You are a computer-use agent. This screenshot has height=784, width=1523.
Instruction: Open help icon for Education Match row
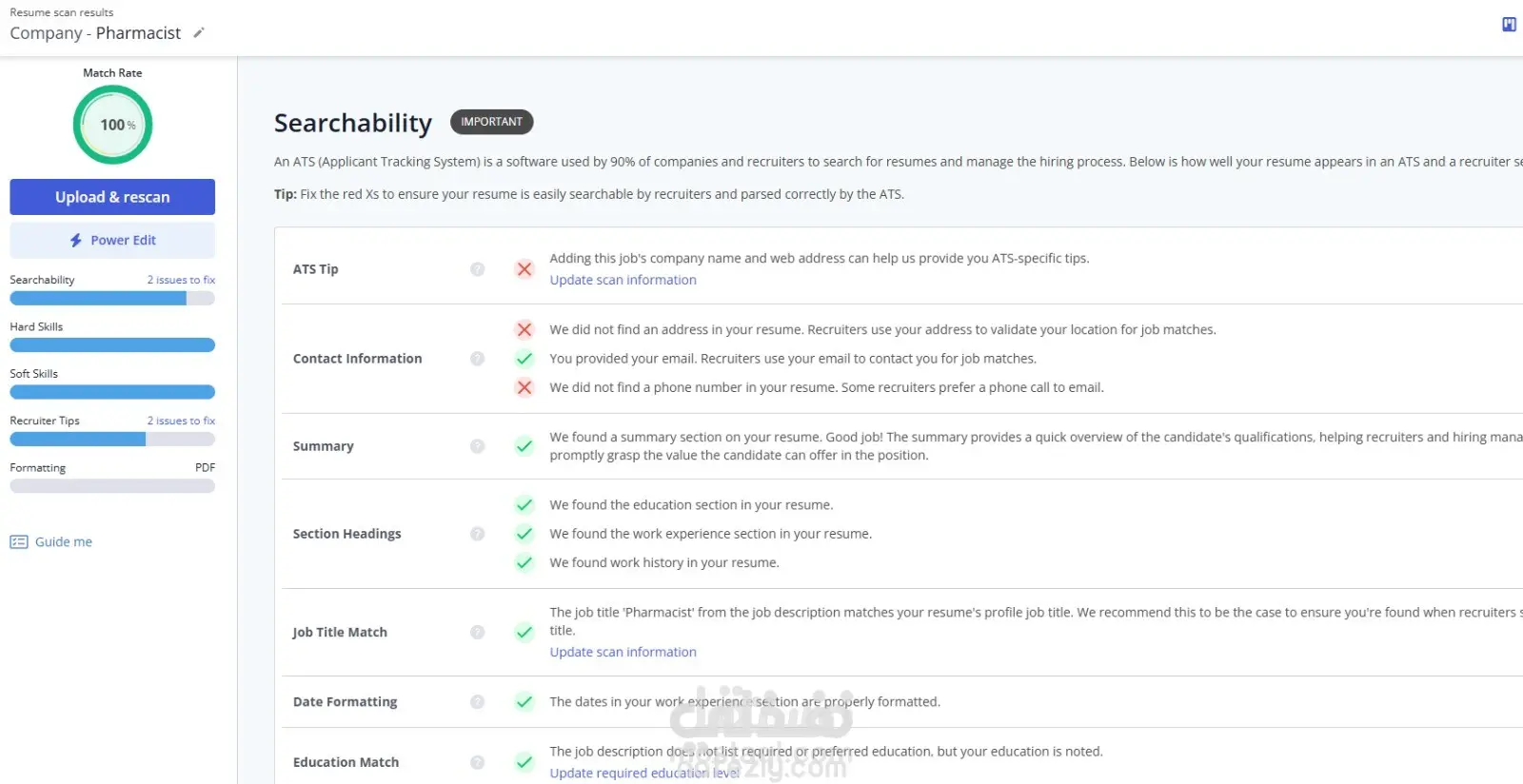click(x=478, y=762)
